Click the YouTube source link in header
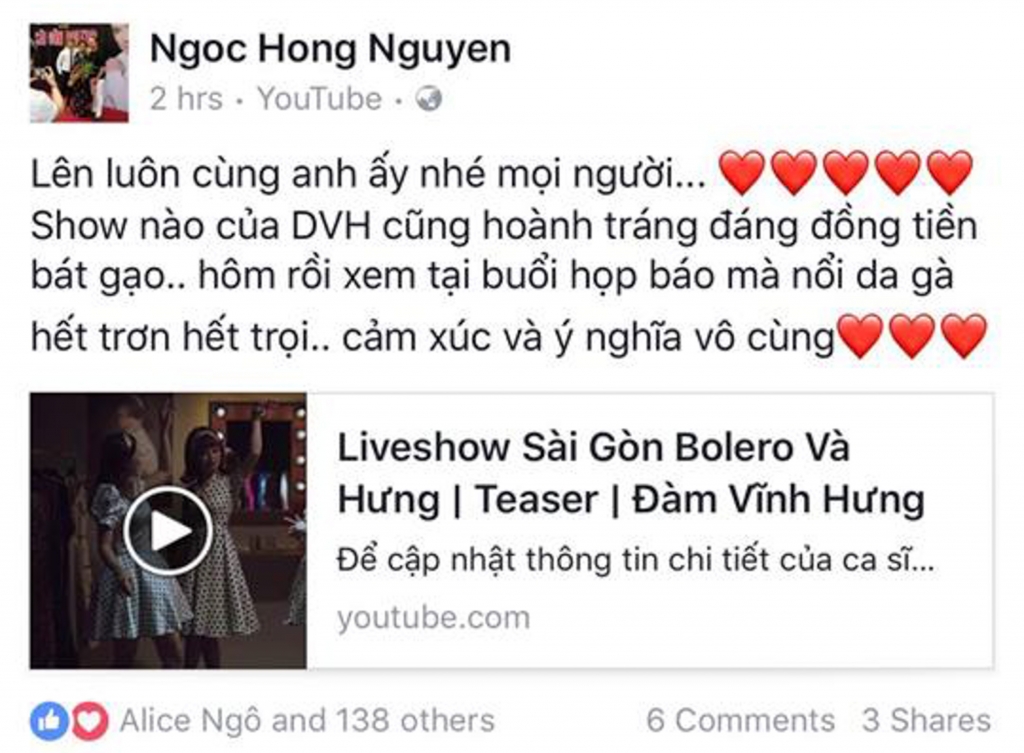1024x753 pixels. [x=319, y=99]
